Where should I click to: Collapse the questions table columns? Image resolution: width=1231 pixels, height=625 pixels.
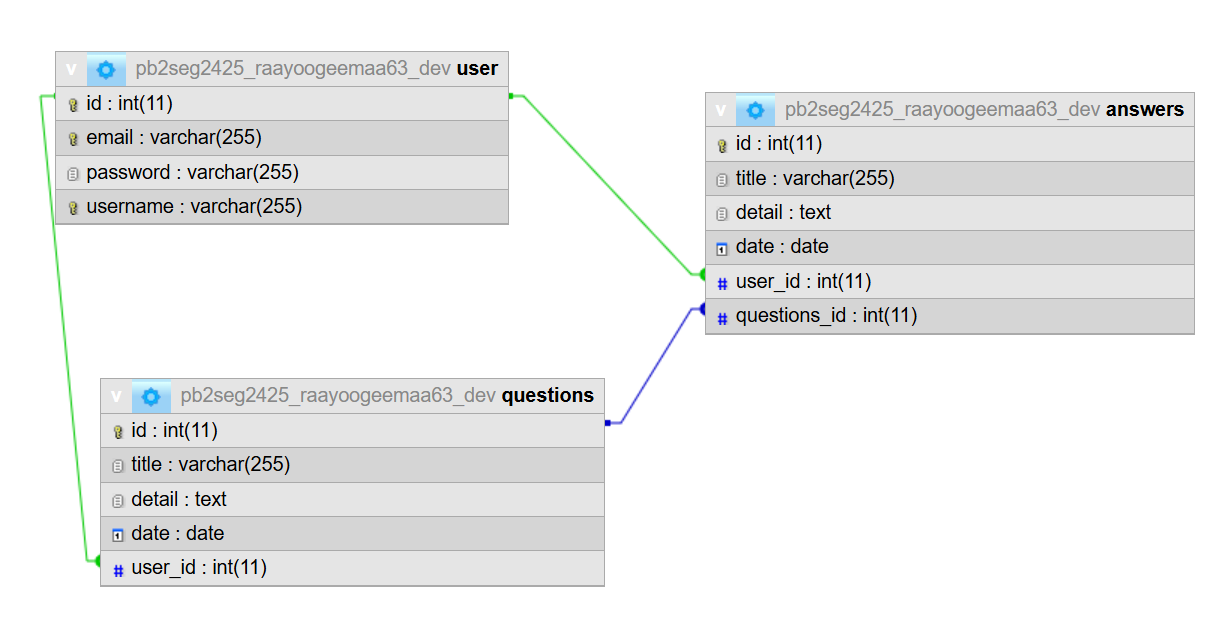(116, 396)
